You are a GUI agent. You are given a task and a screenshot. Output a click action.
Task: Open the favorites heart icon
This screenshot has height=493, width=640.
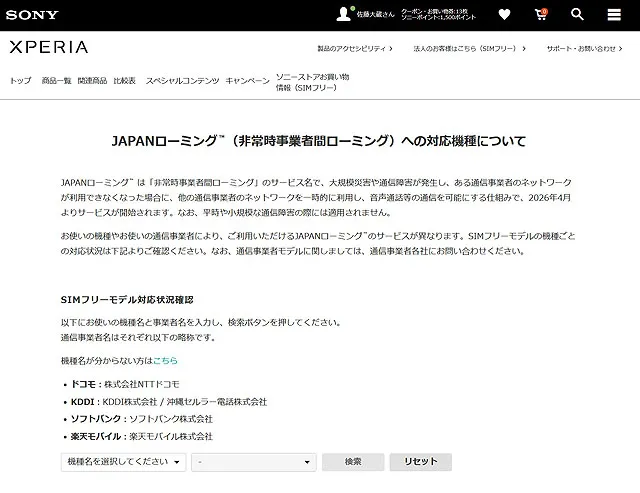point(504,15)
